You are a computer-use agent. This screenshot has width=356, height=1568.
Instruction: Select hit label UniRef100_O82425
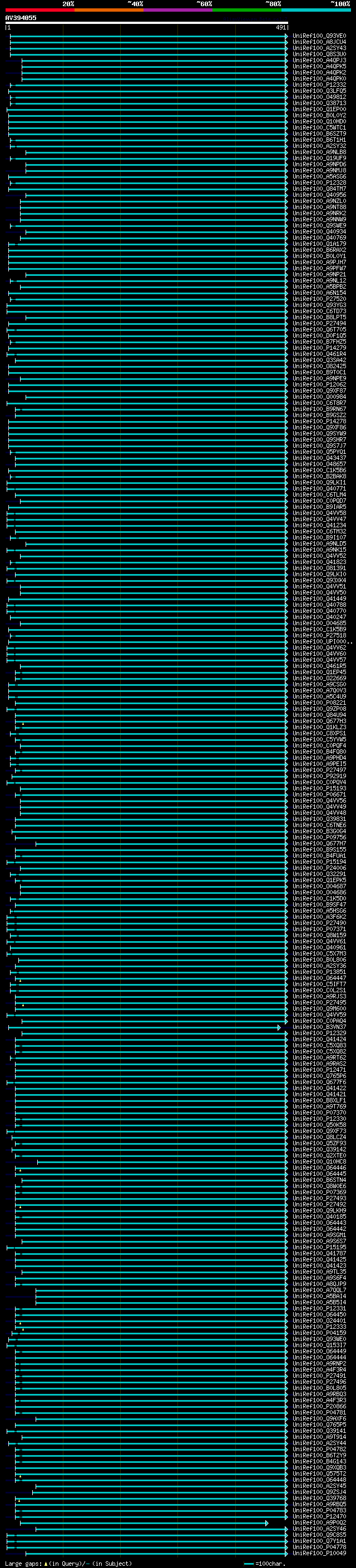(x=319, y=367)
